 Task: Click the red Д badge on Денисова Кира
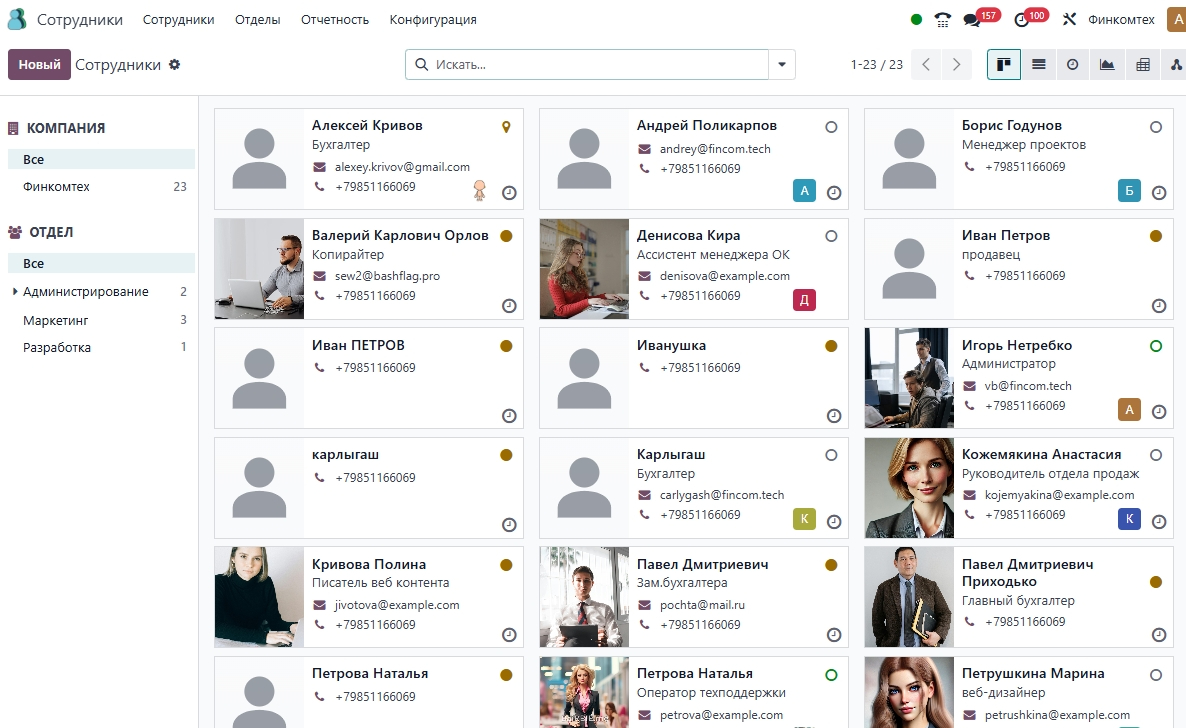pos(805,300)
